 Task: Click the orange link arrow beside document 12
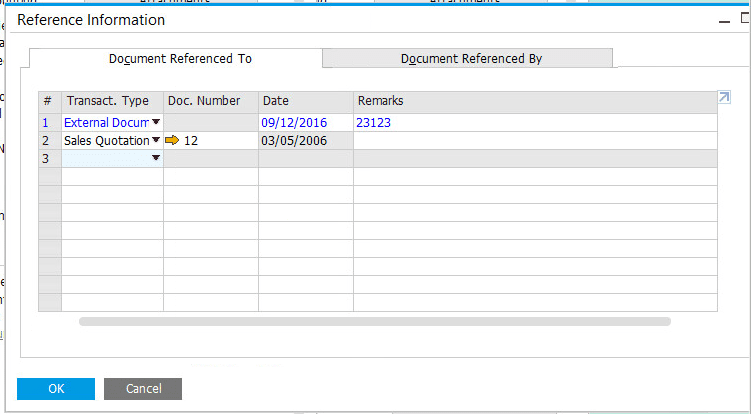172,141
